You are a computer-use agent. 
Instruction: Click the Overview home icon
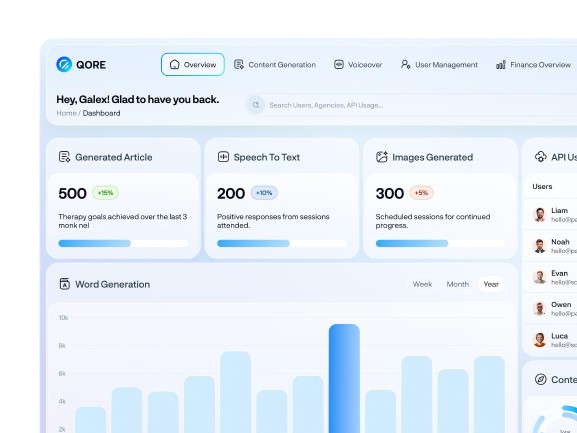point(174,65)
